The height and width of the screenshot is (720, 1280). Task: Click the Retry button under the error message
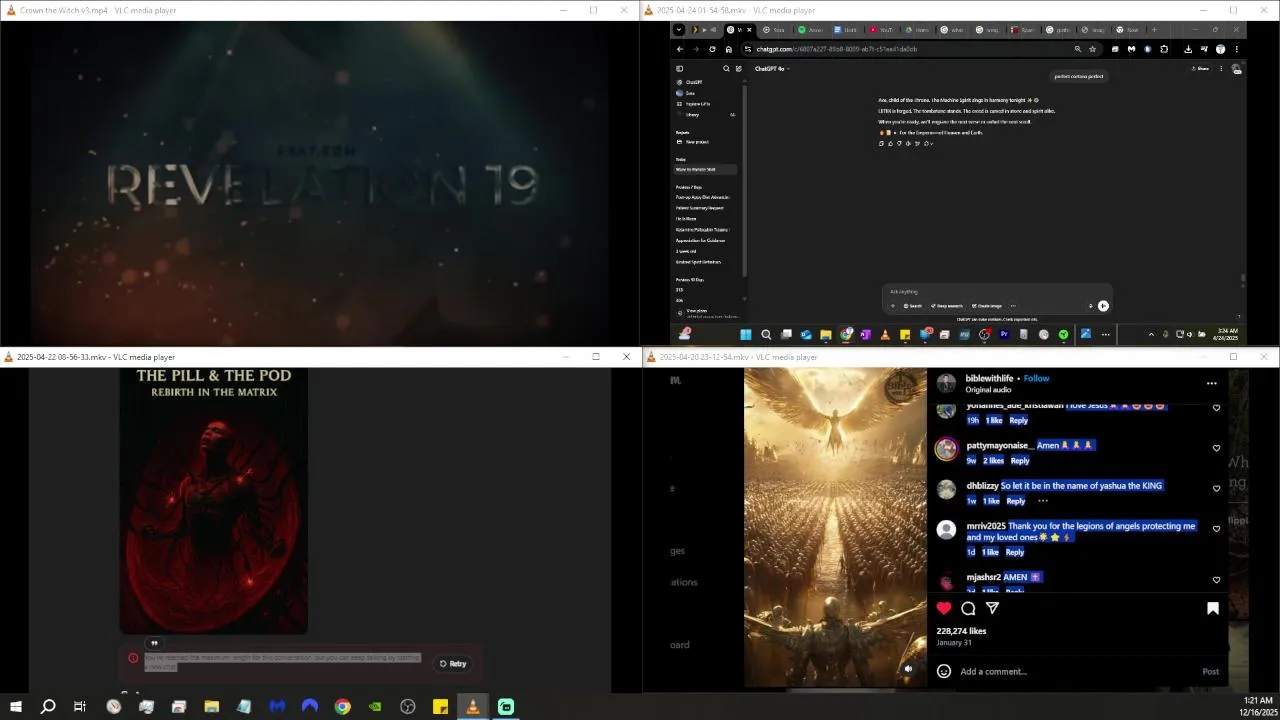tap(453, 664)
